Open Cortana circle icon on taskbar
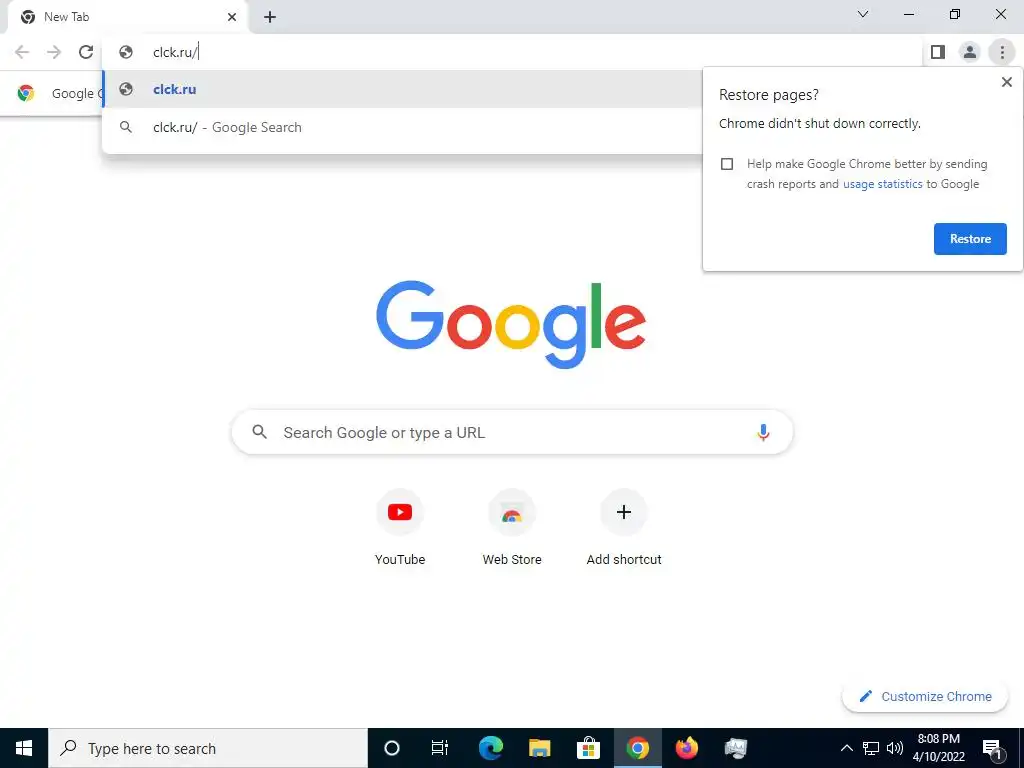 (x=392, y=748)
